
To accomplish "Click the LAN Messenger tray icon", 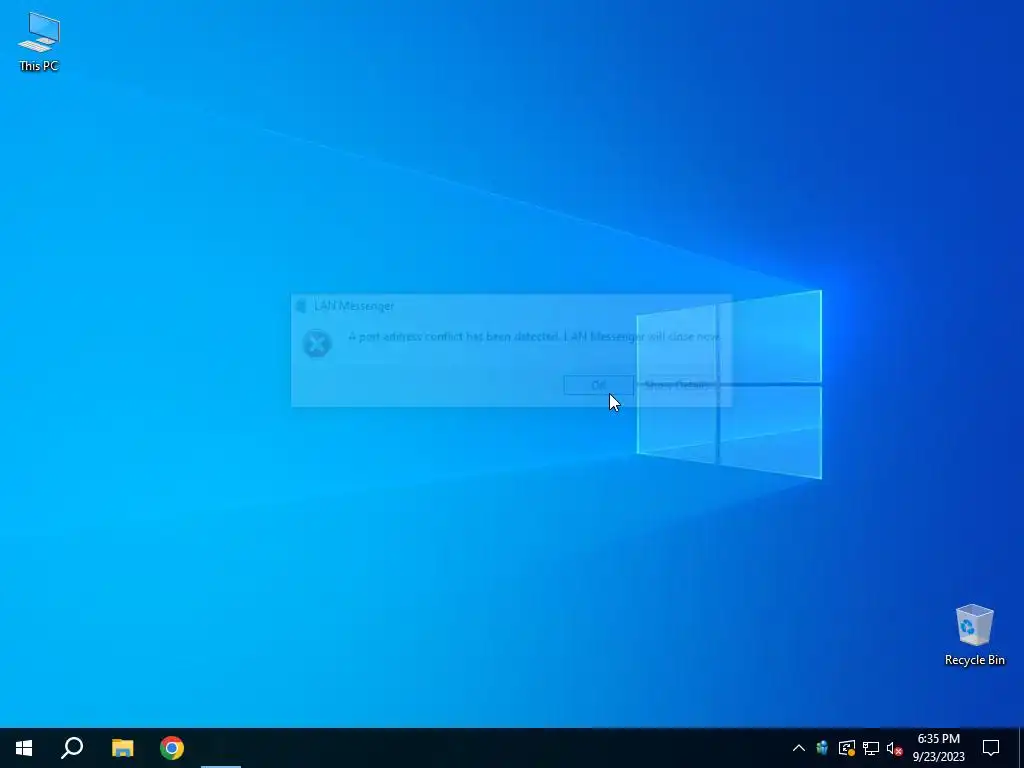I will pyautogui.click(x=822, y=748).
